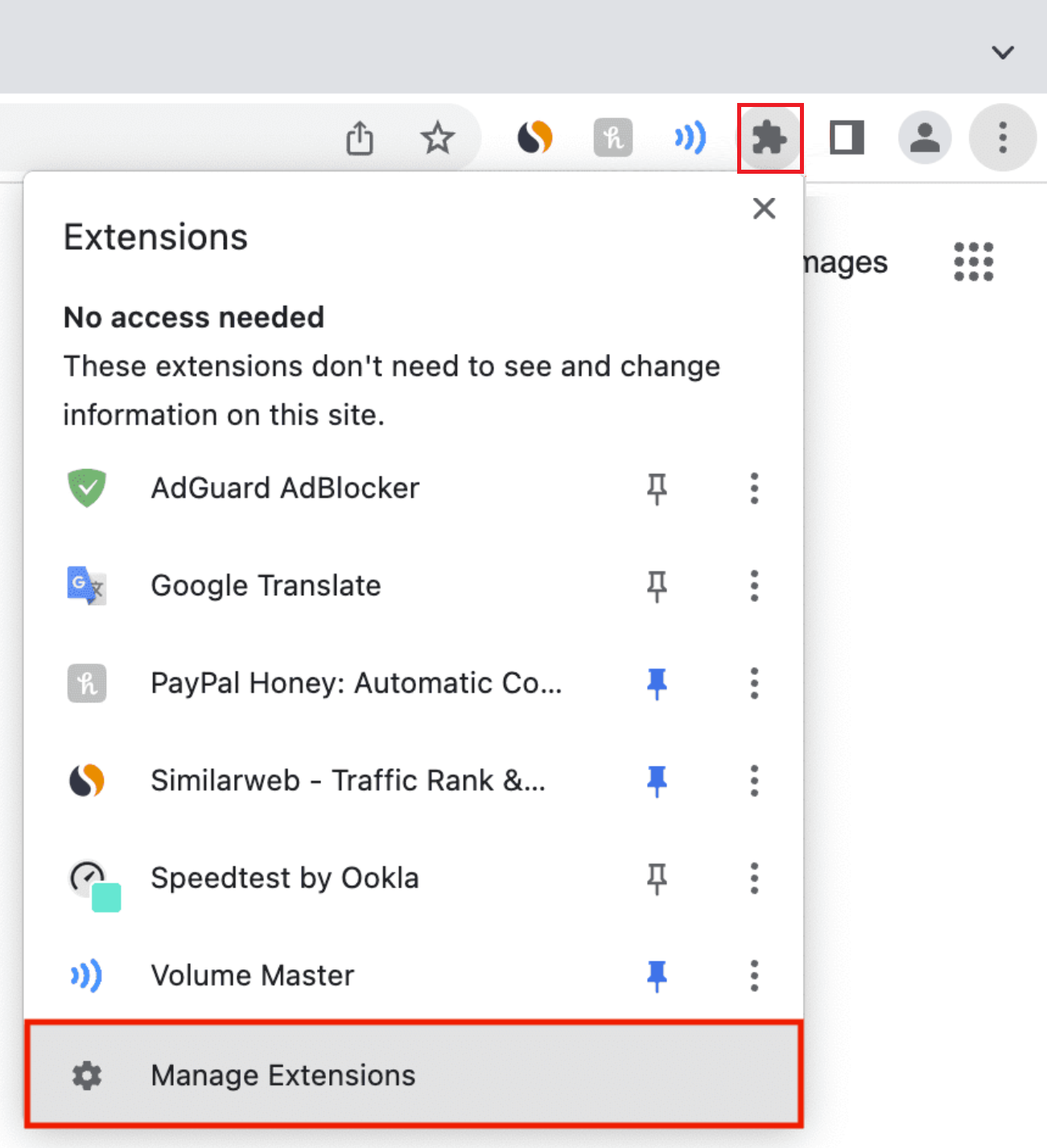1047x1148 pixels.
Task: Open Chrome's three-dot main menu
Action: [1003, 138]
